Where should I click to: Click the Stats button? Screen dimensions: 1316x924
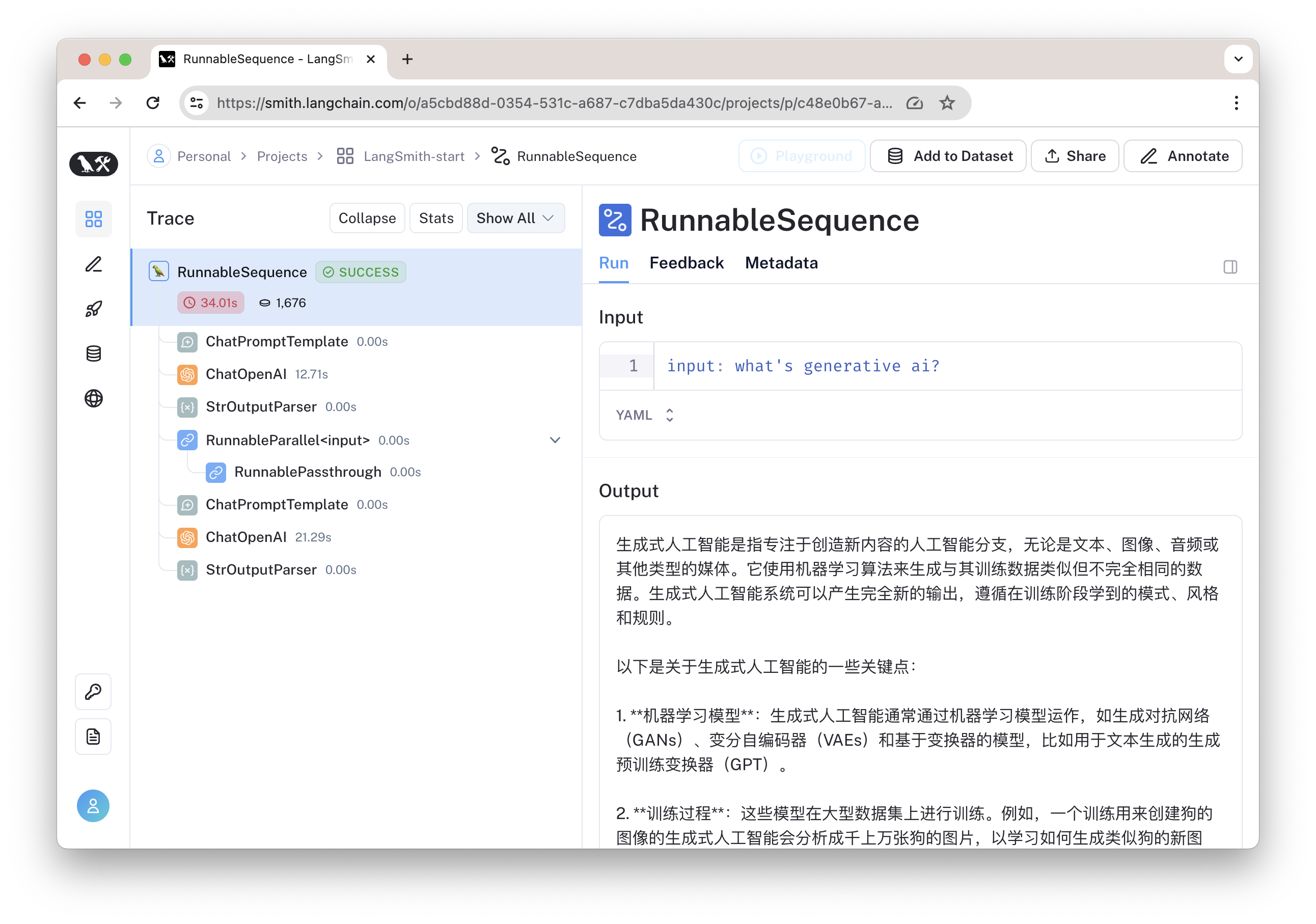[435, 218]
